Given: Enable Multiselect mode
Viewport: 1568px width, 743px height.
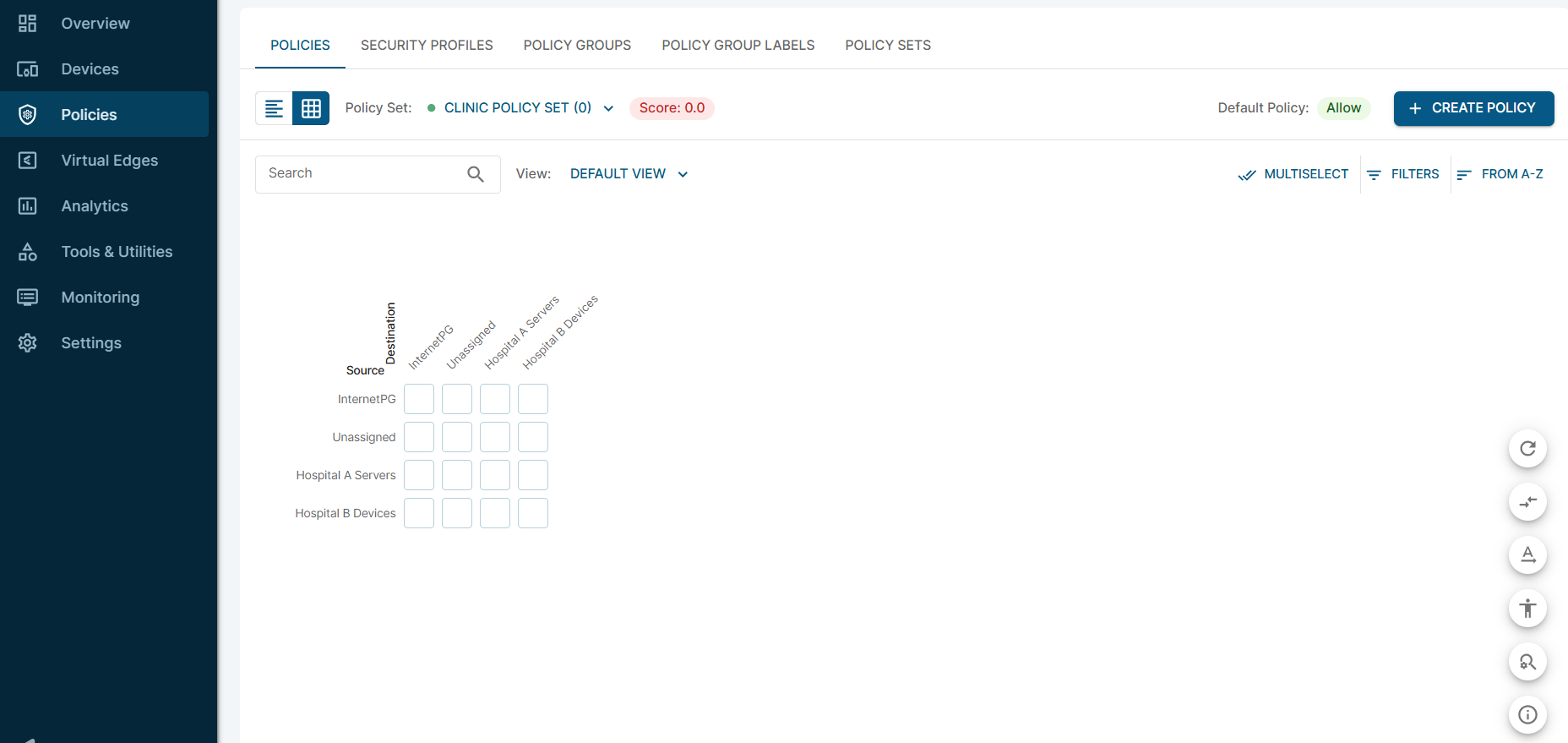Looking at the screenshot, I should (x=1293, y=174).
